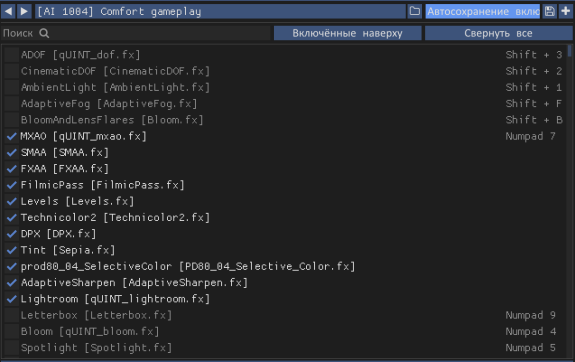Click the effects list vertical scrollbar
575x362 pixels.
click(569, 201)
